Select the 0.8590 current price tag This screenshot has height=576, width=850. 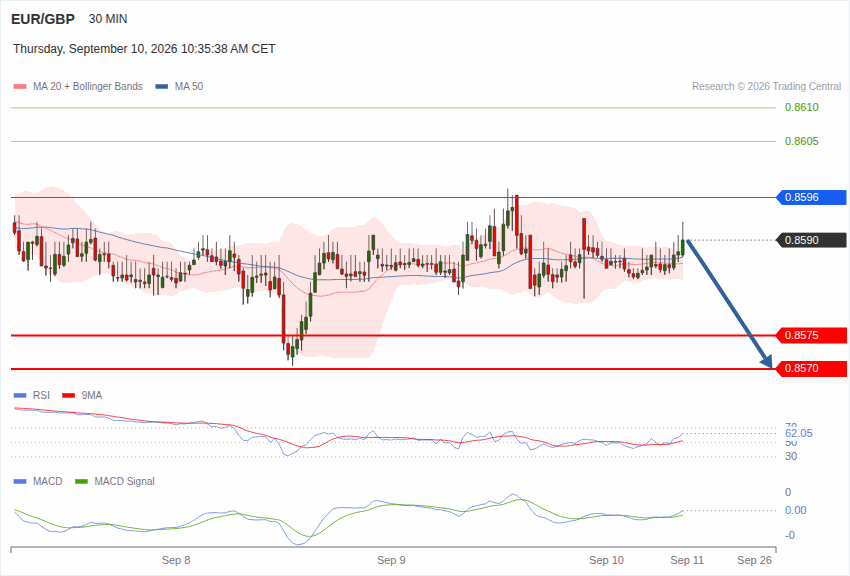(x=812, y=240)
